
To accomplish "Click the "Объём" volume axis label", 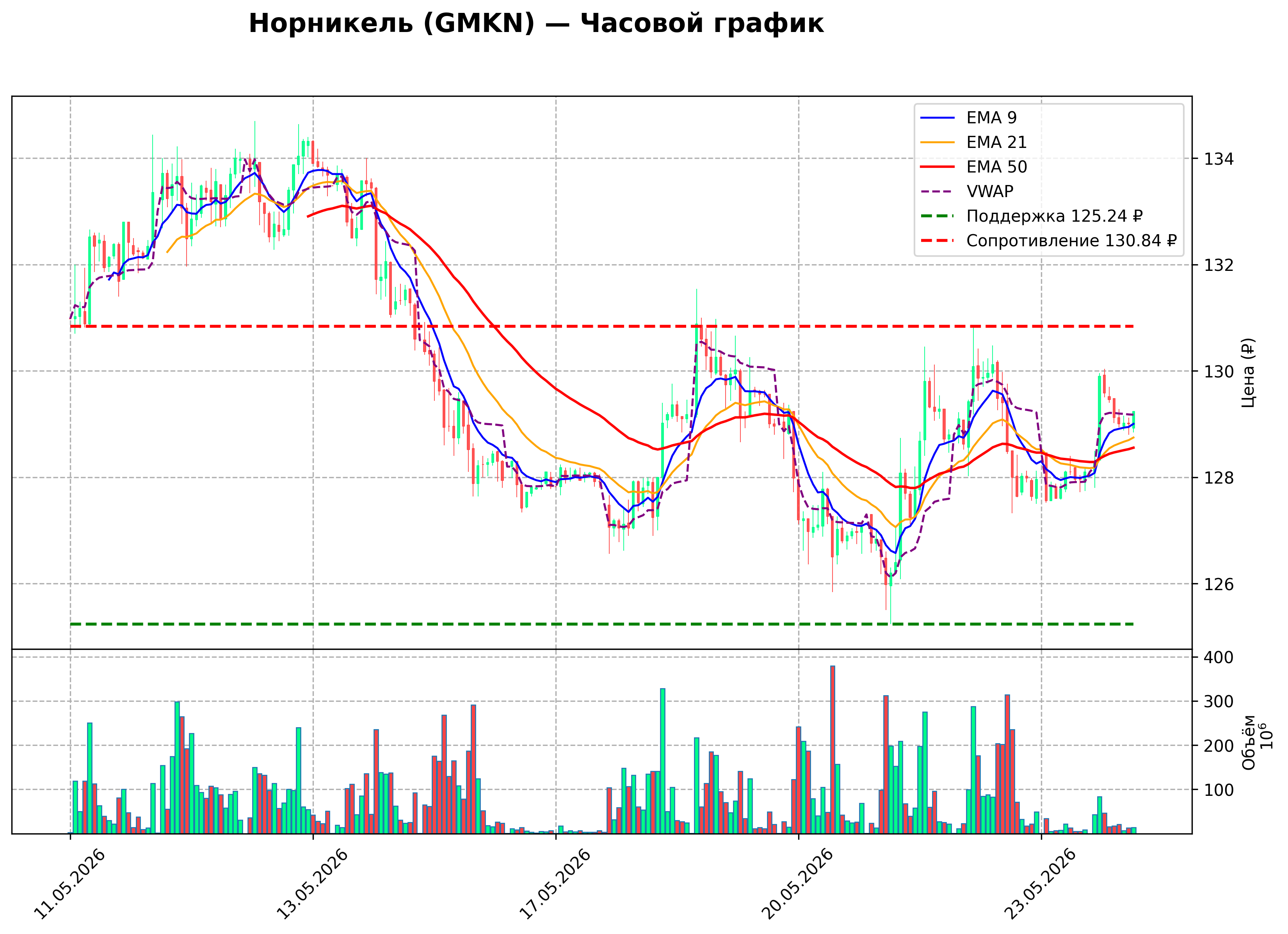I will pos(1248,743).
